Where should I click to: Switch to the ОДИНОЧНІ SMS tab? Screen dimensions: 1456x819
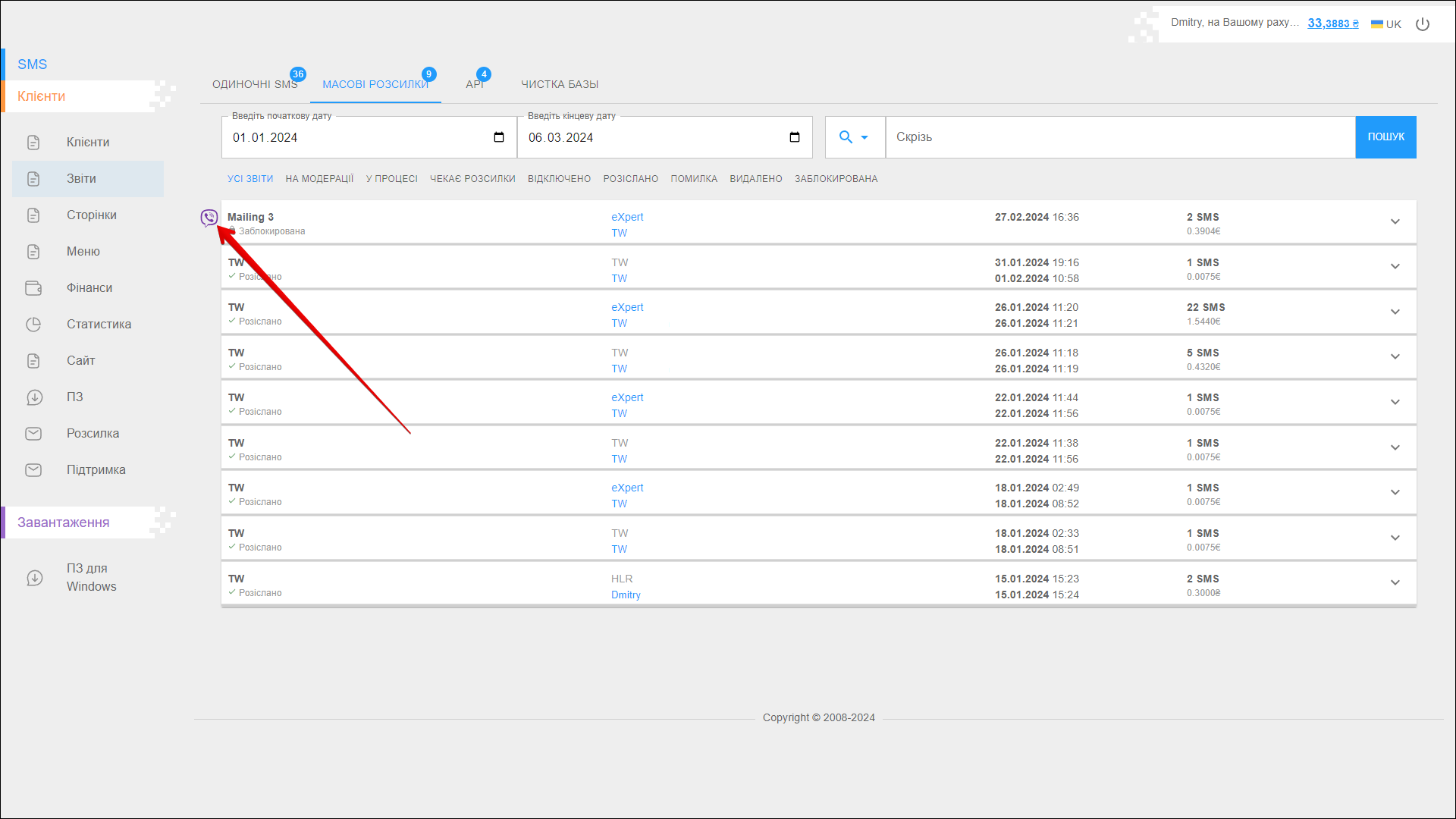click(255, 84)
